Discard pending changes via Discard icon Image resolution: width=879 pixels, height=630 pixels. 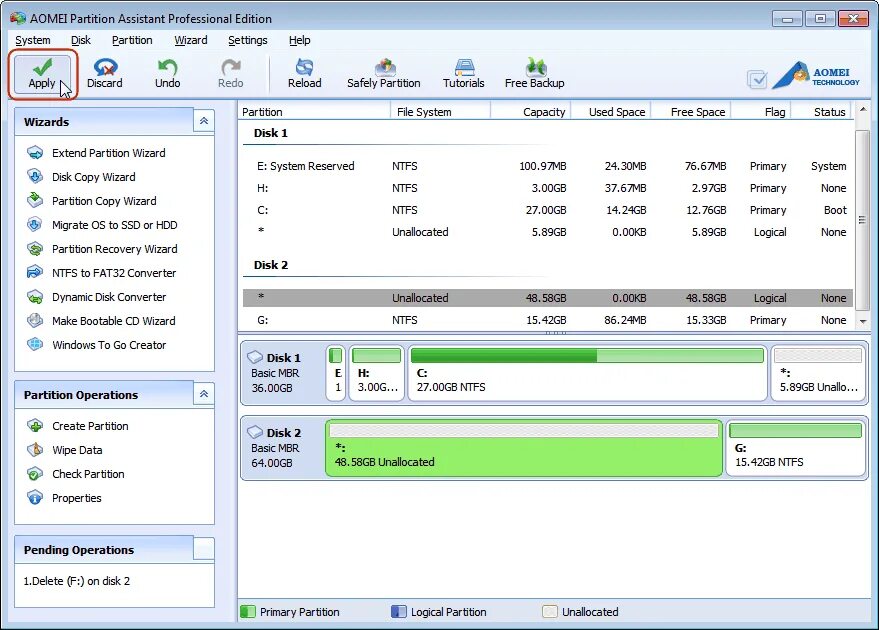coord(105,74)
